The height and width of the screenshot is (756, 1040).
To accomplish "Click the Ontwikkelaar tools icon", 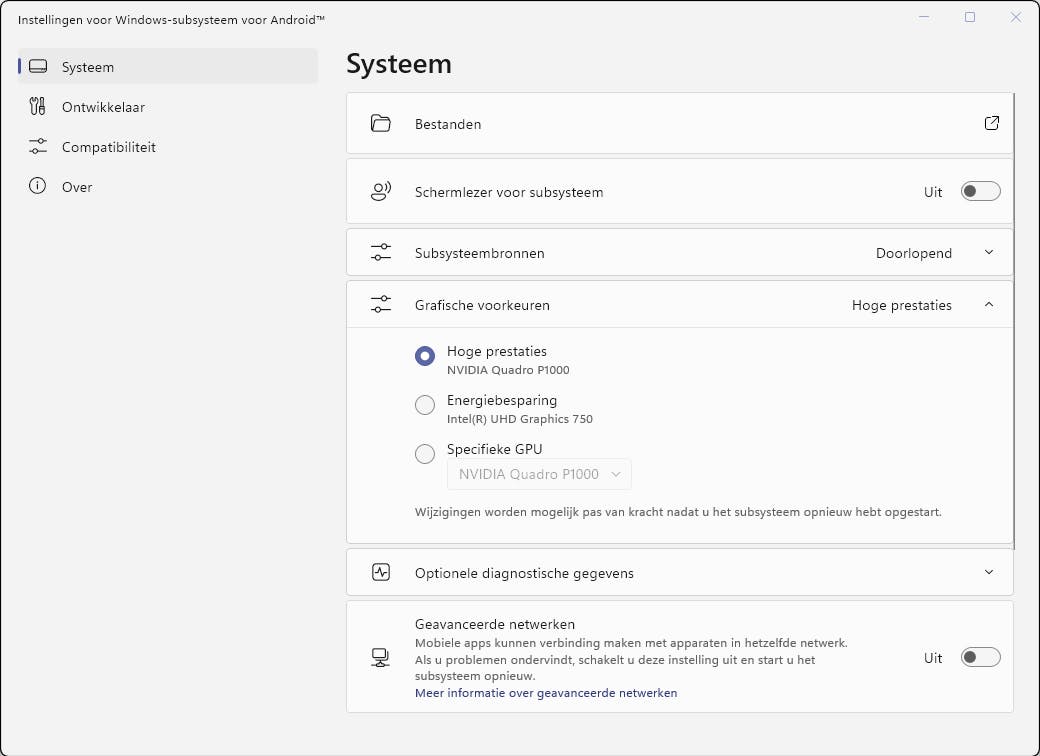I will coord(38,107).
